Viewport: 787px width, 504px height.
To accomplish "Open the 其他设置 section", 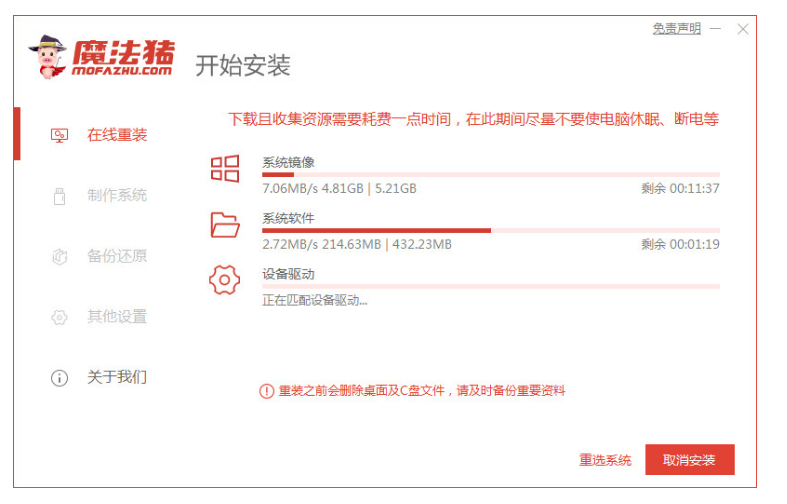I will 117,318.
